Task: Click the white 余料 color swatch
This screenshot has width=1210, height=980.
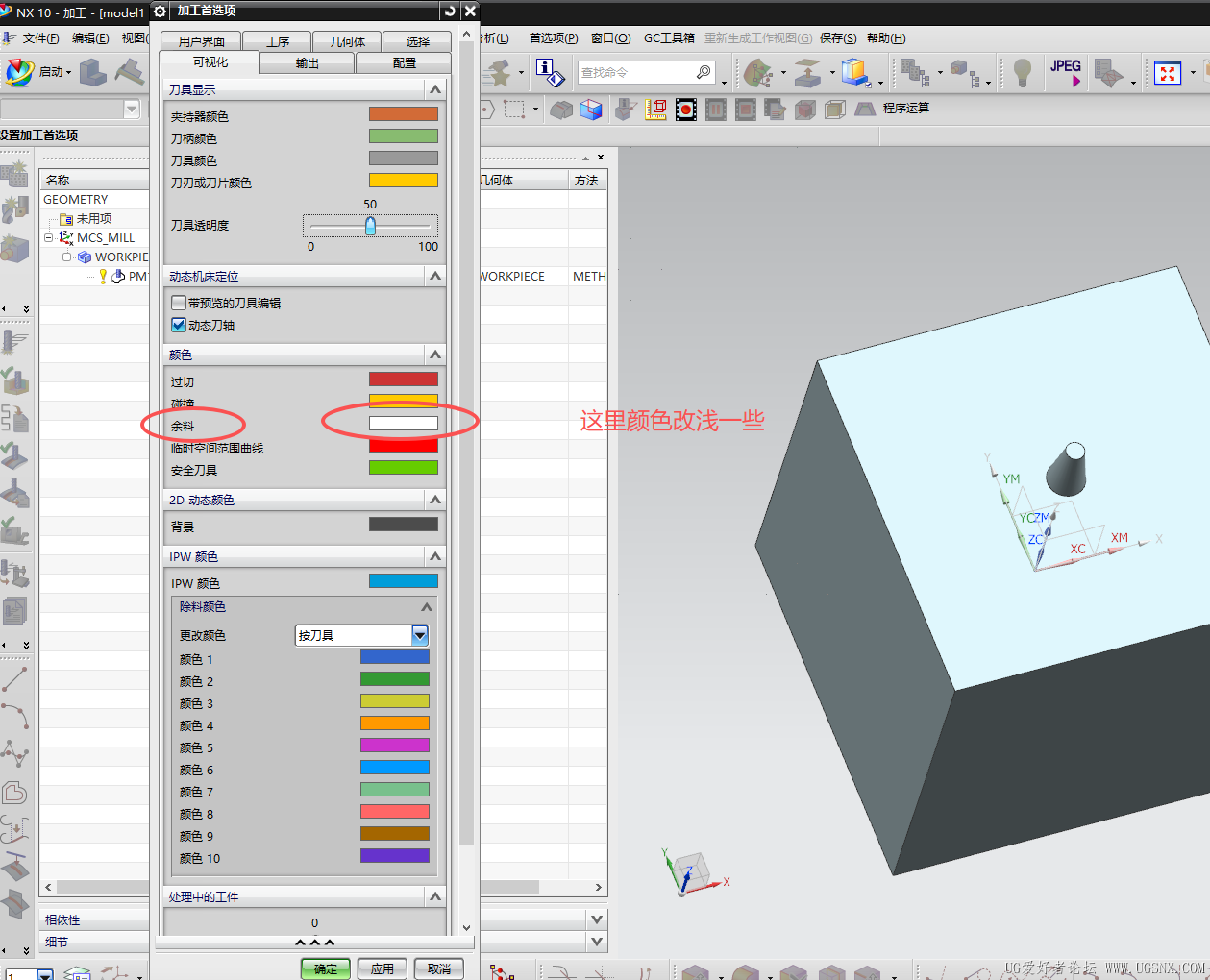Action: pyautogui.click(x=404, y=424)
